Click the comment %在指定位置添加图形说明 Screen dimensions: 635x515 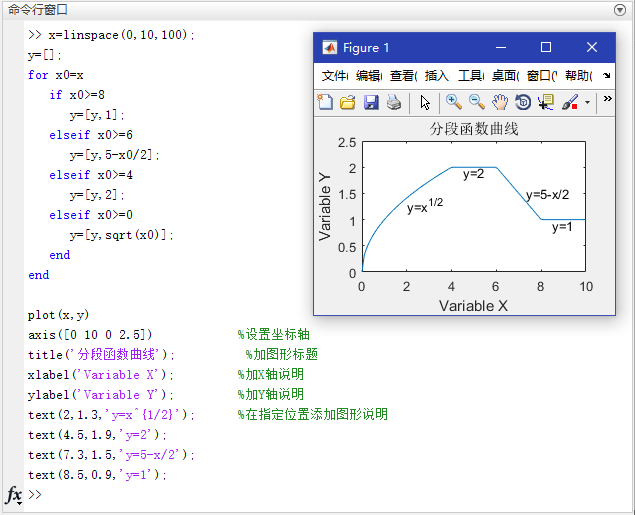click(x=313, y=414)
